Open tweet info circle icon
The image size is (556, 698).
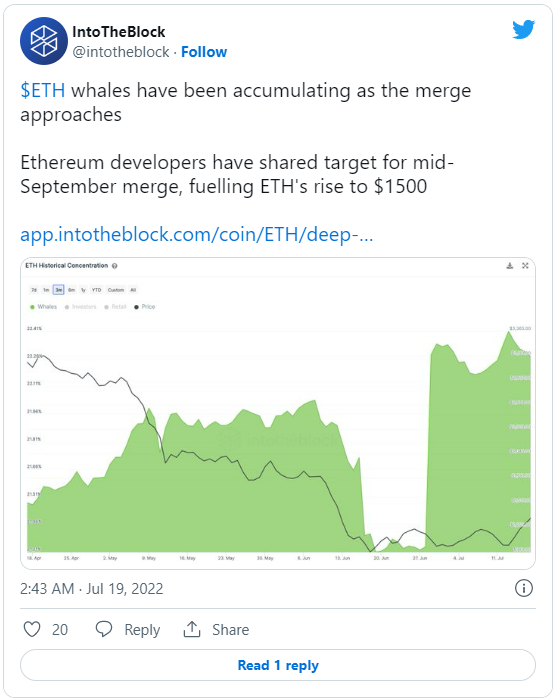[x=524, y=588]
